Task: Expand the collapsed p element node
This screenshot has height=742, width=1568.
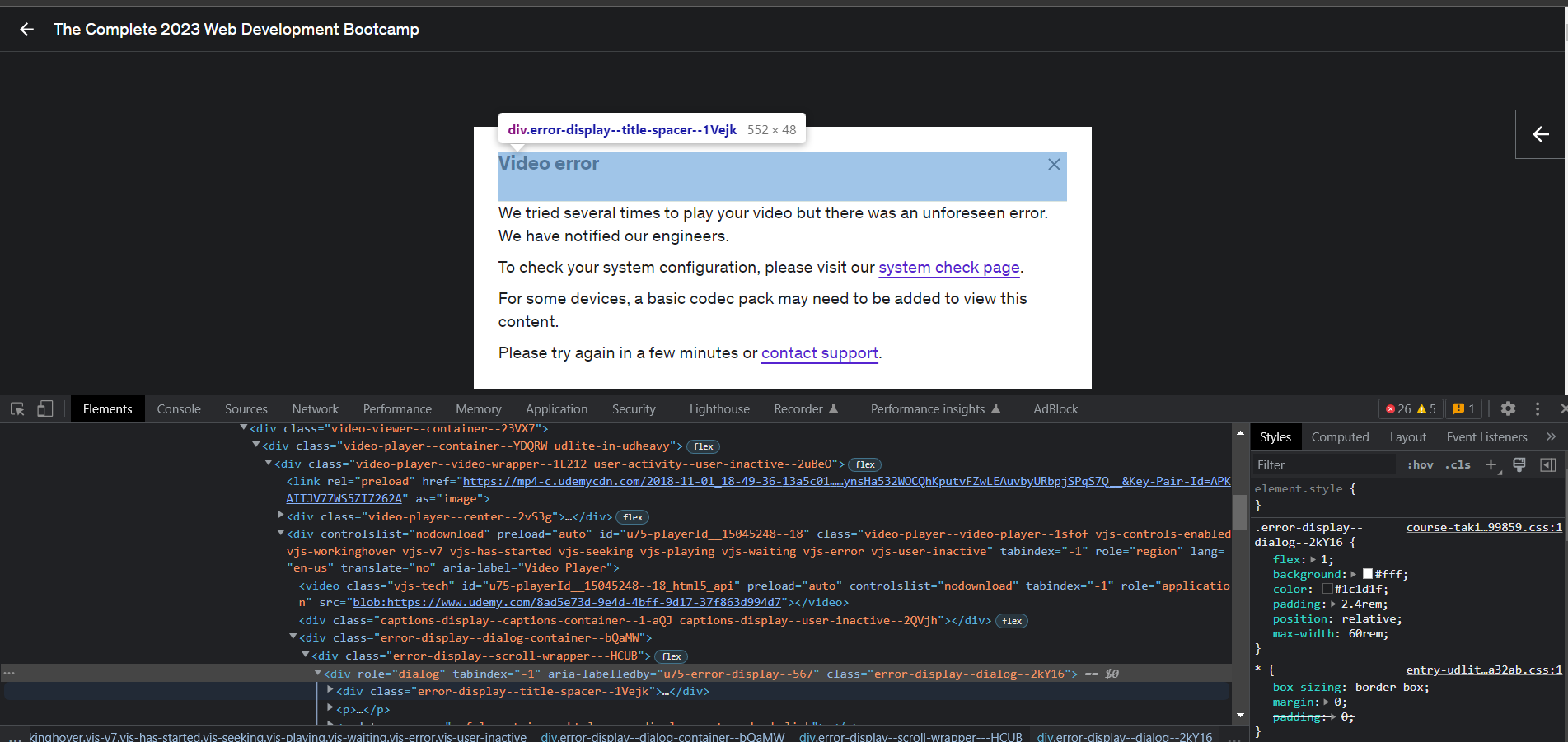Action: pos(330,708)
